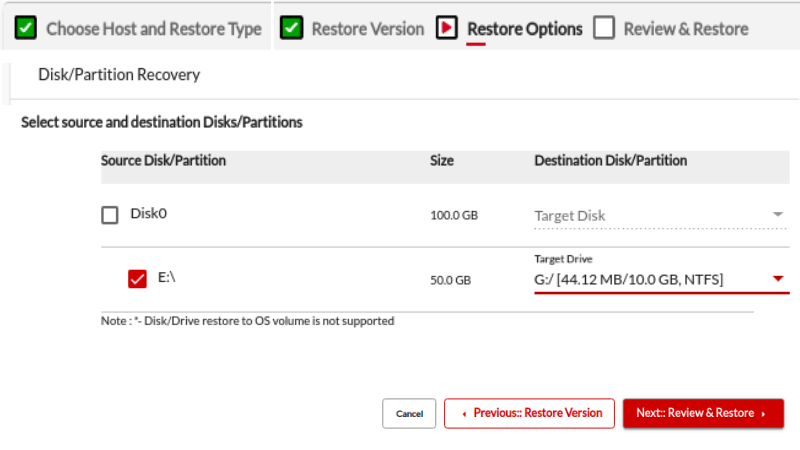Image resolution: width=800 pixels, height=450 pixels.
Task: Click the Source Disk/Partition column header
Action: click(163, 160)
